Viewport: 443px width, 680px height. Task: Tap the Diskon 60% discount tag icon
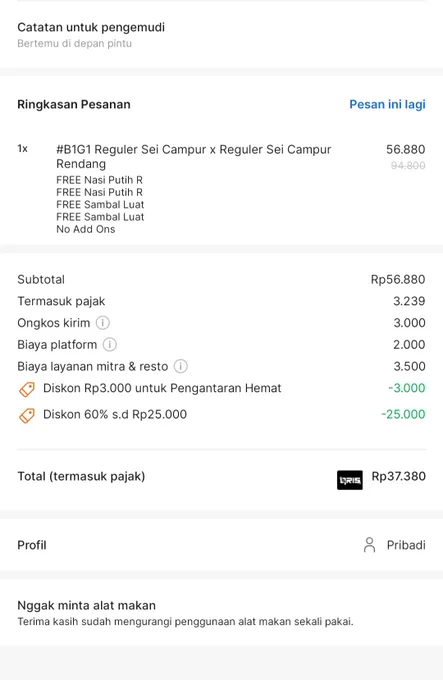pos(27,415)
